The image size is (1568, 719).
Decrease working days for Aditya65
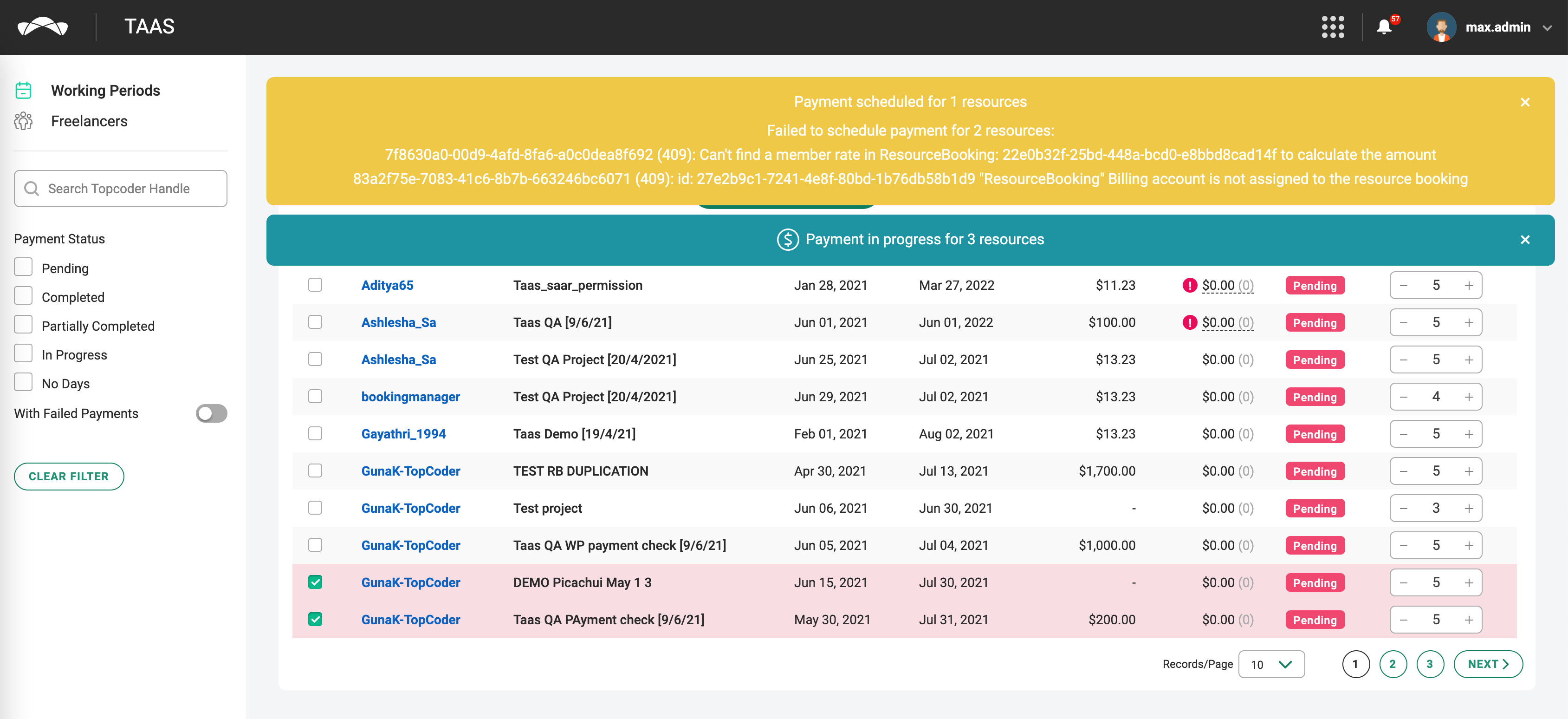pyautogui.click(x=1403, y=286)
